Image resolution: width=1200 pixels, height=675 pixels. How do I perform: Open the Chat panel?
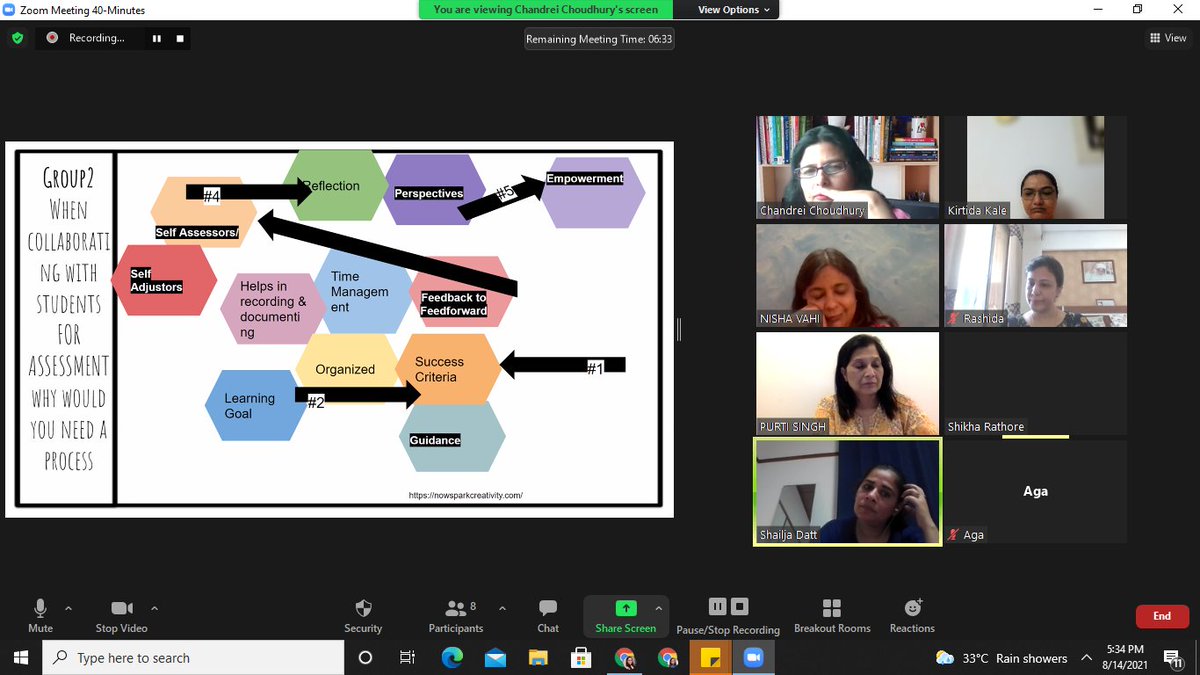(548, 615)
